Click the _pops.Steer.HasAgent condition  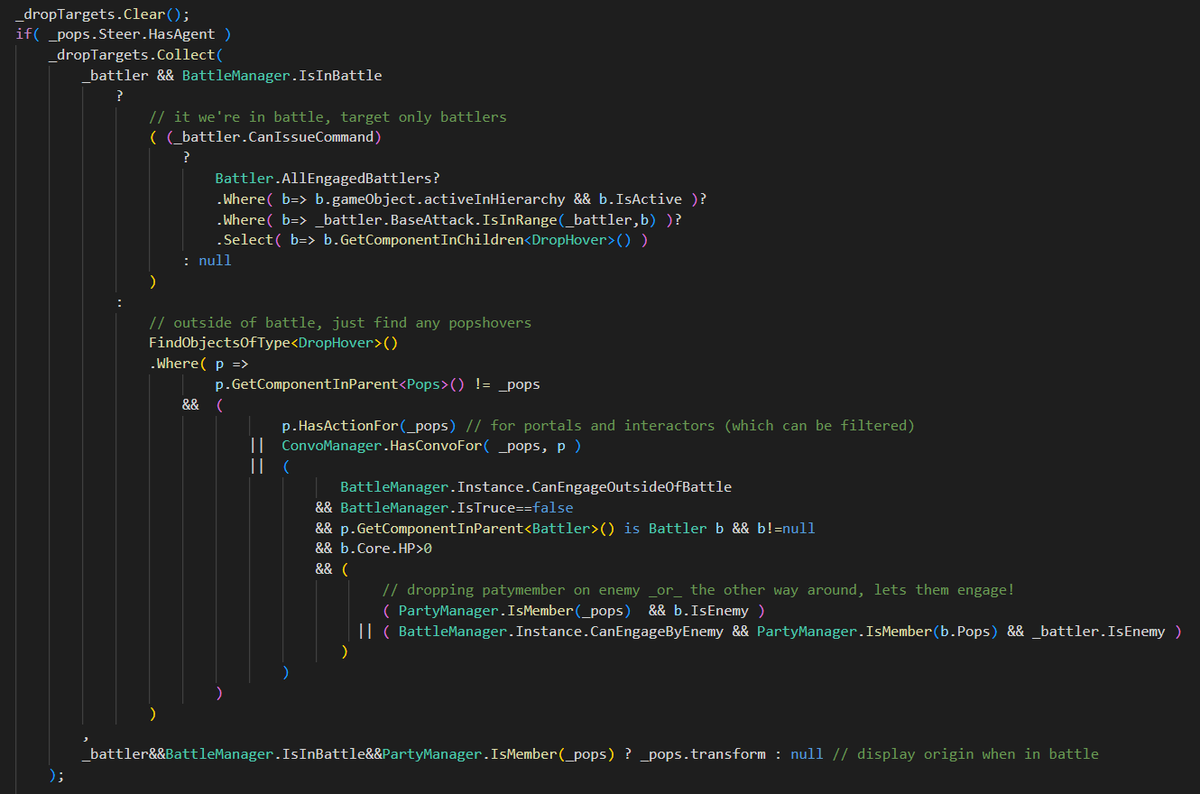[x=131, y=34]
